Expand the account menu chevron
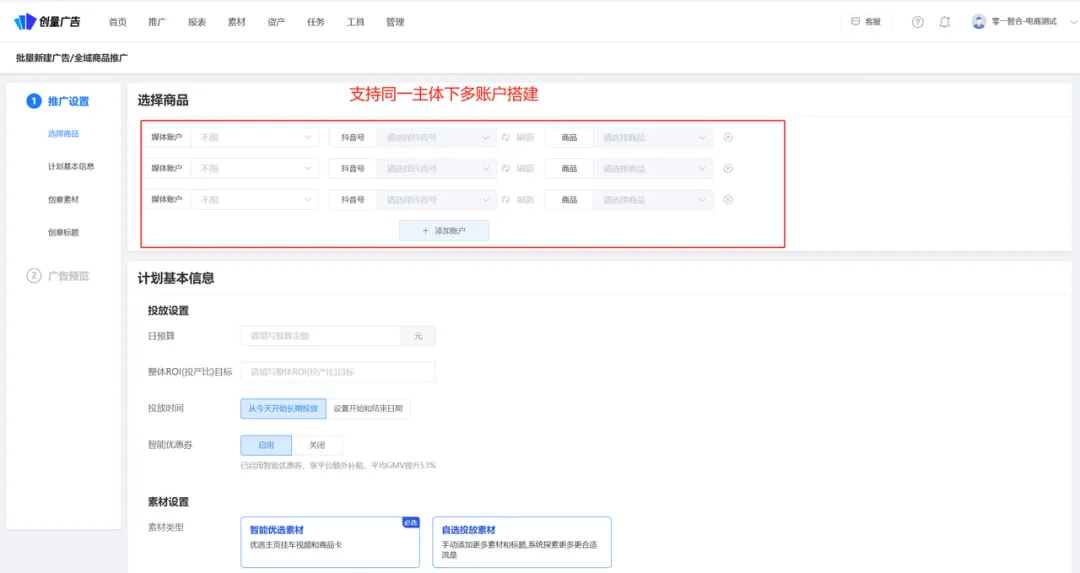Image resolution: width=1080 pixels, height=573 pixels. (x=1072, y=22)
